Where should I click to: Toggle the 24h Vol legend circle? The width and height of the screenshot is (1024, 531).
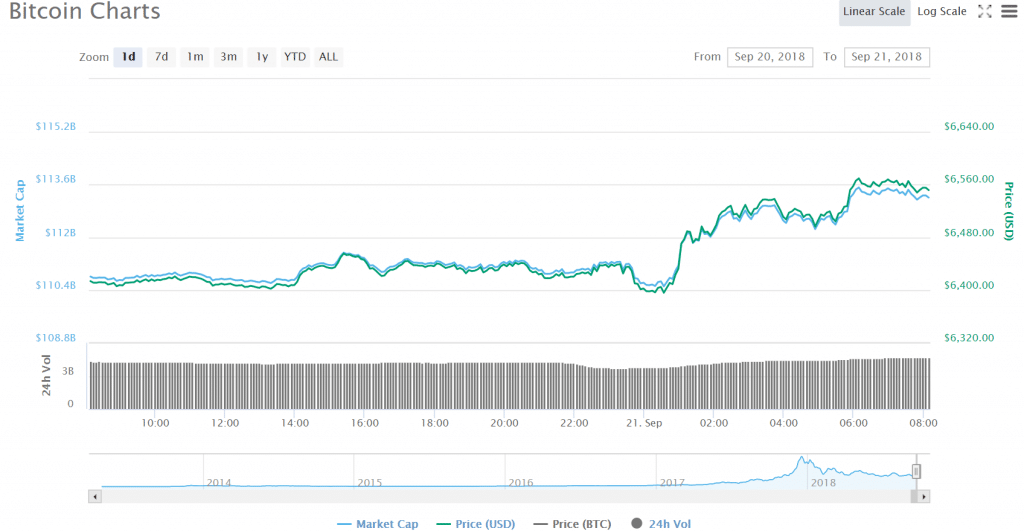tap(636, 523)
